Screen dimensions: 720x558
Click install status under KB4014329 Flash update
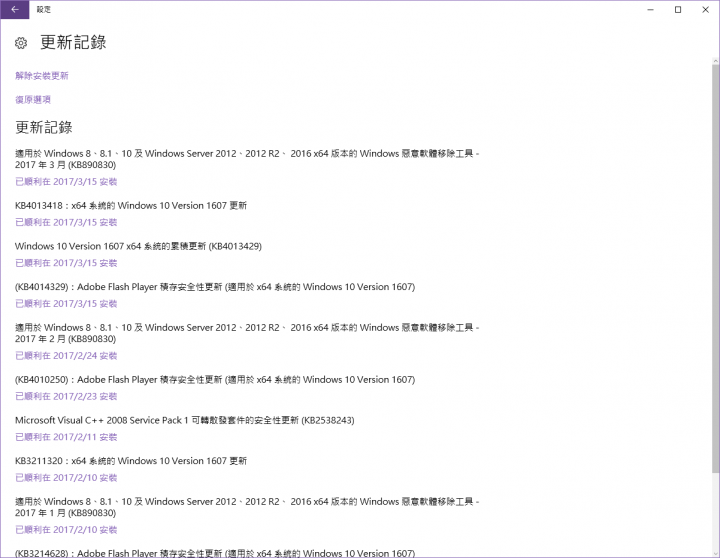click(66, 304)
